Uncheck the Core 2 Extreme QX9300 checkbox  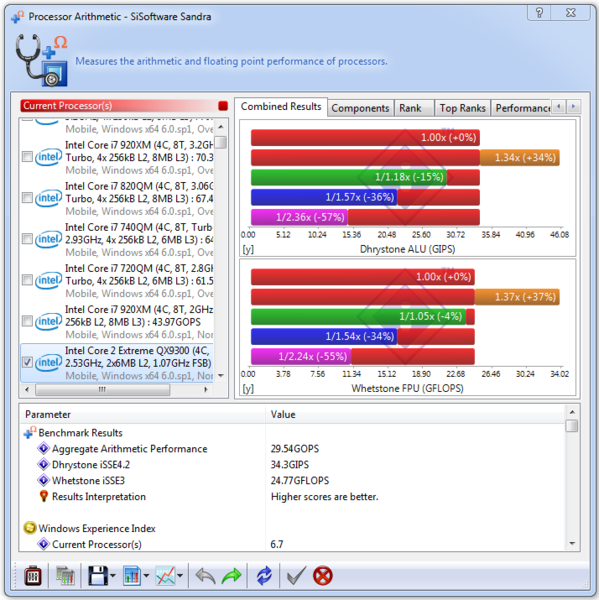tap(27, 362)
